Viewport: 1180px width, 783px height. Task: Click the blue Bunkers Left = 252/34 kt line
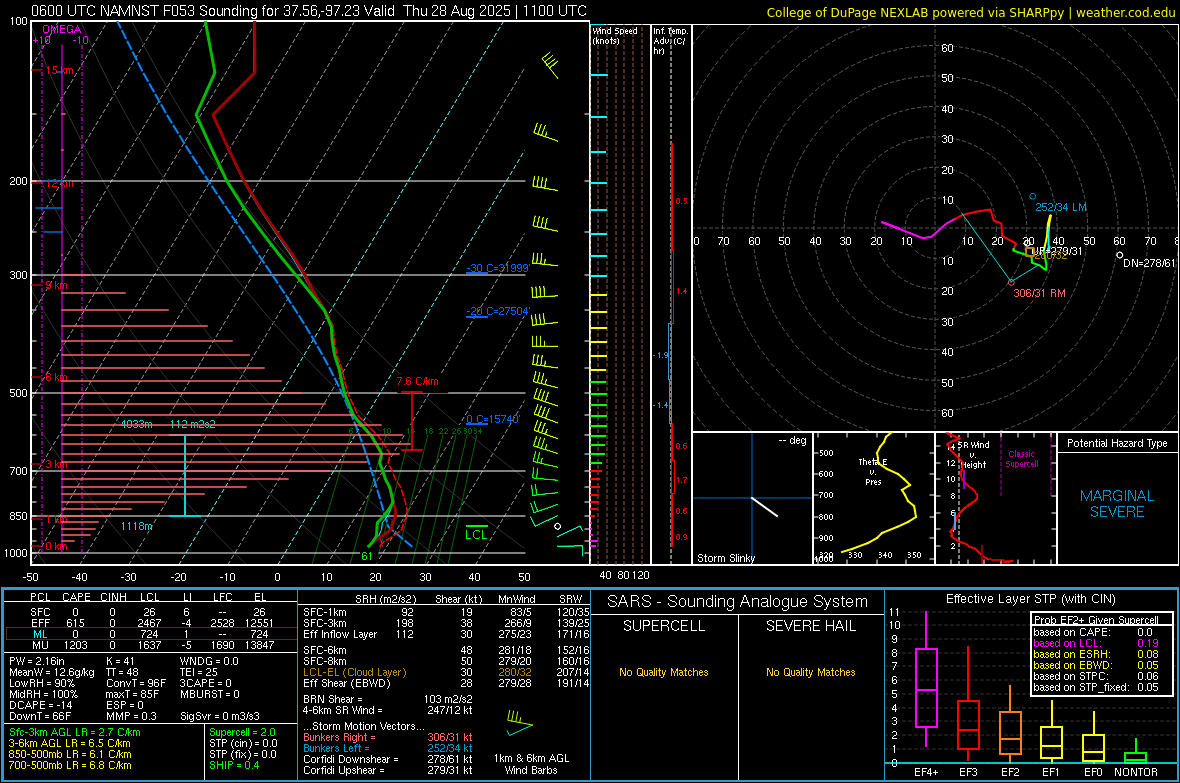(388, 748)
